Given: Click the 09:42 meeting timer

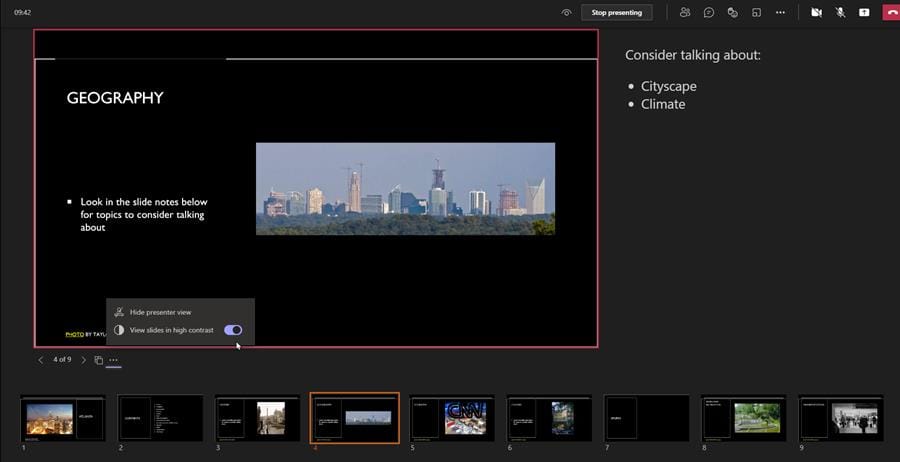Looking at the screenshot, I should pos(22,12).
